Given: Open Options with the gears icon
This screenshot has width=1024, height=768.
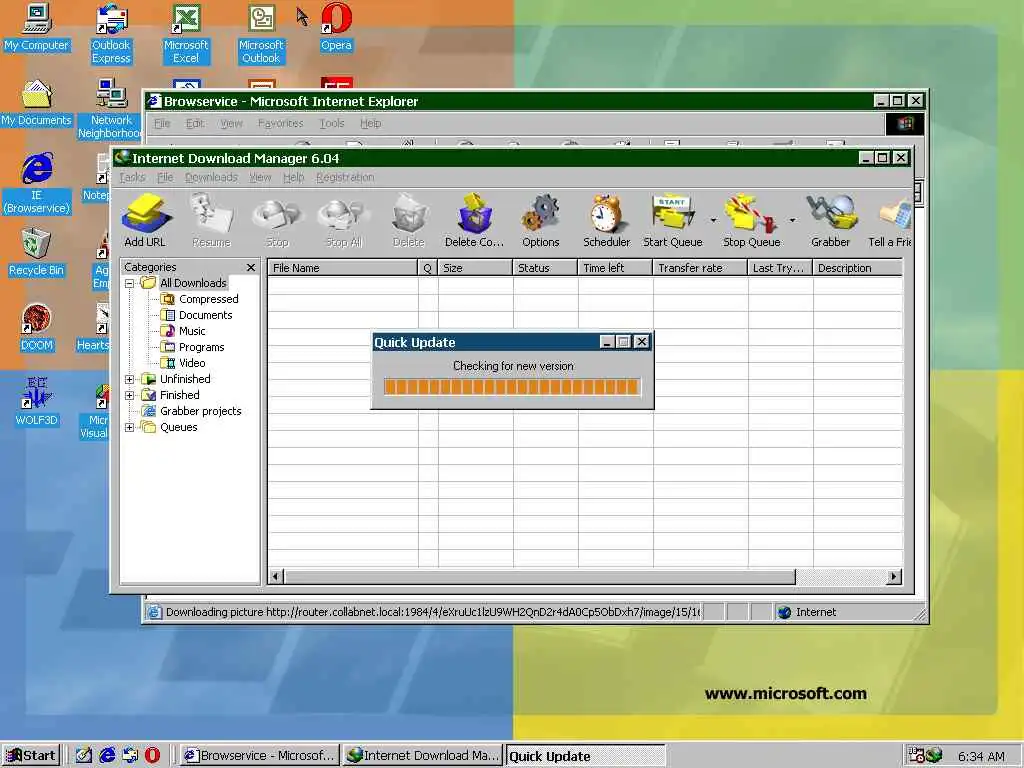Looking at the screenshot, I should pos(541,220).
